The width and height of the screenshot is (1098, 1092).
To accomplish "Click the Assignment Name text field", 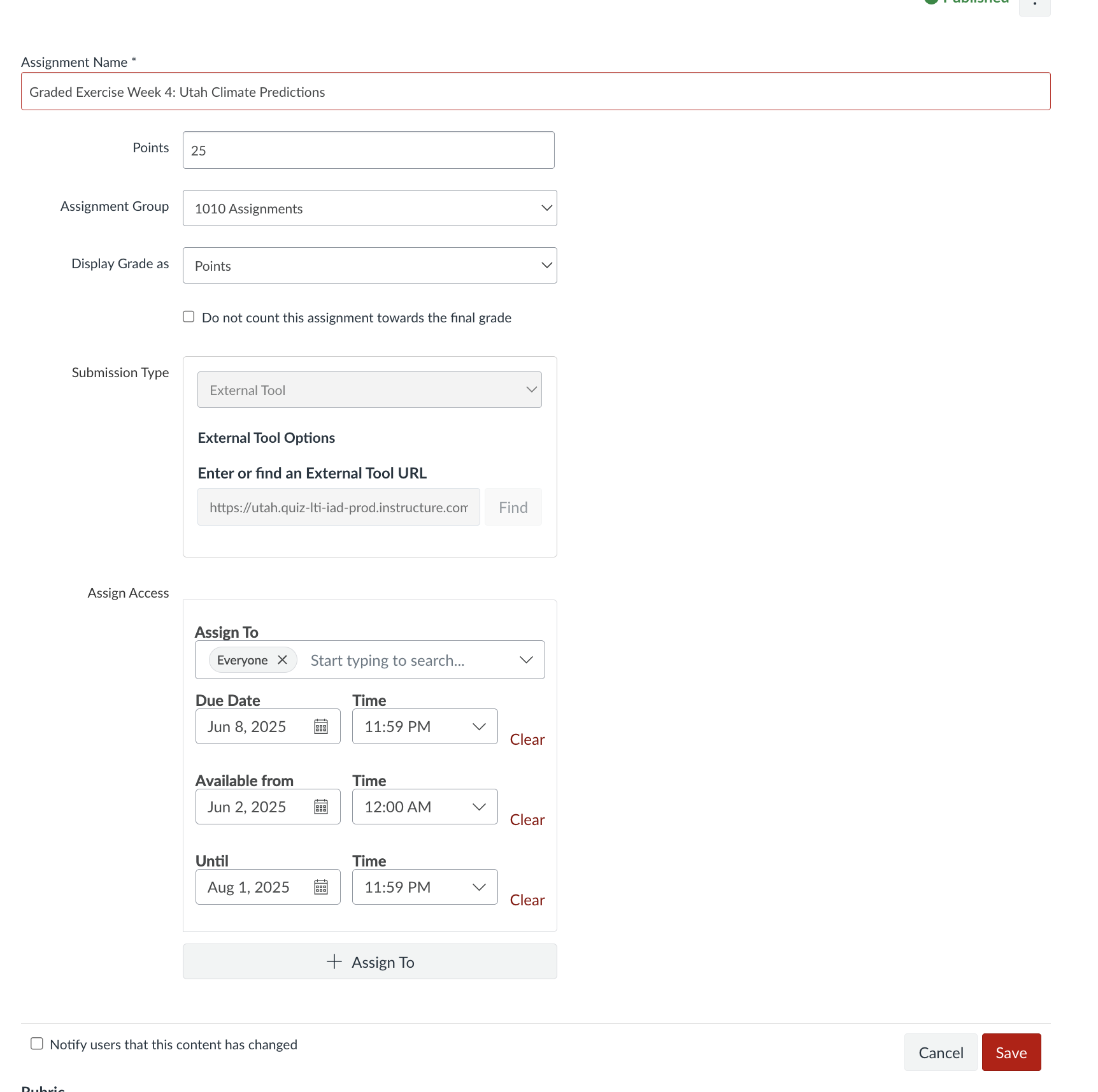I will click(x=535, y=92).
